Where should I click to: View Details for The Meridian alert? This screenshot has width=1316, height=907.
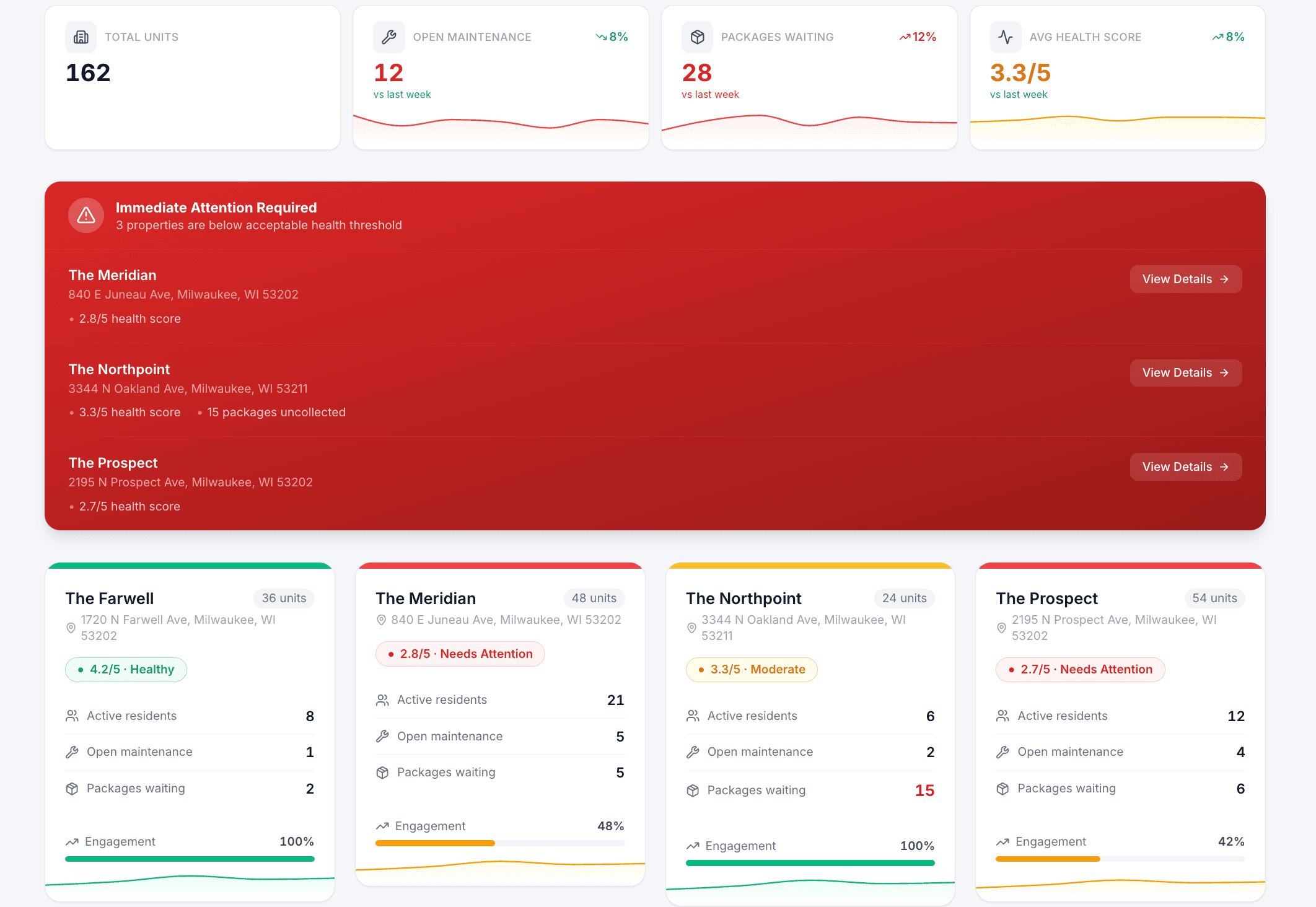1186,279
